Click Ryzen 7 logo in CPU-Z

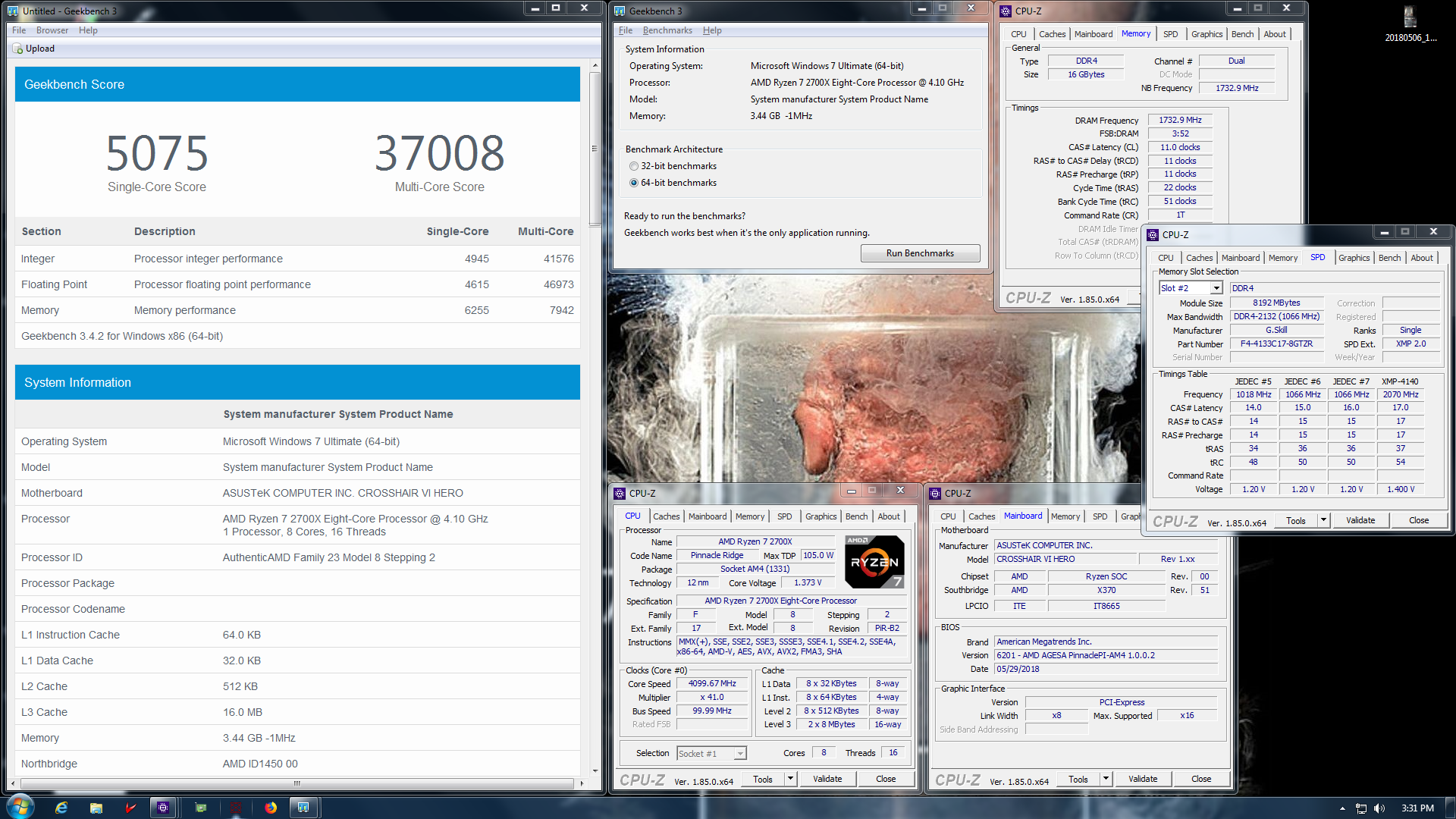[x=874, y=562]
